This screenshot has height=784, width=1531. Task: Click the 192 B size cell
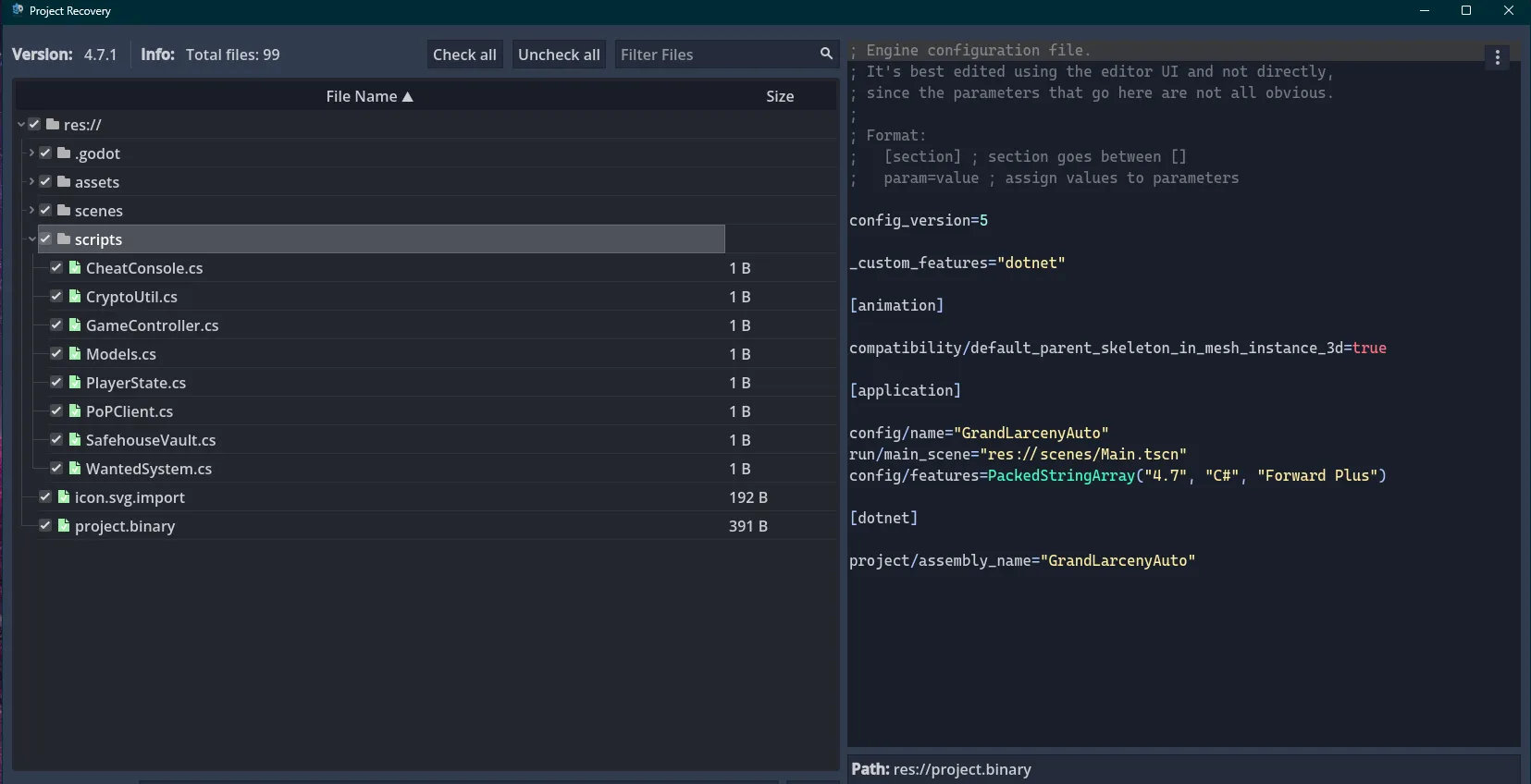(x=748, y=497)
